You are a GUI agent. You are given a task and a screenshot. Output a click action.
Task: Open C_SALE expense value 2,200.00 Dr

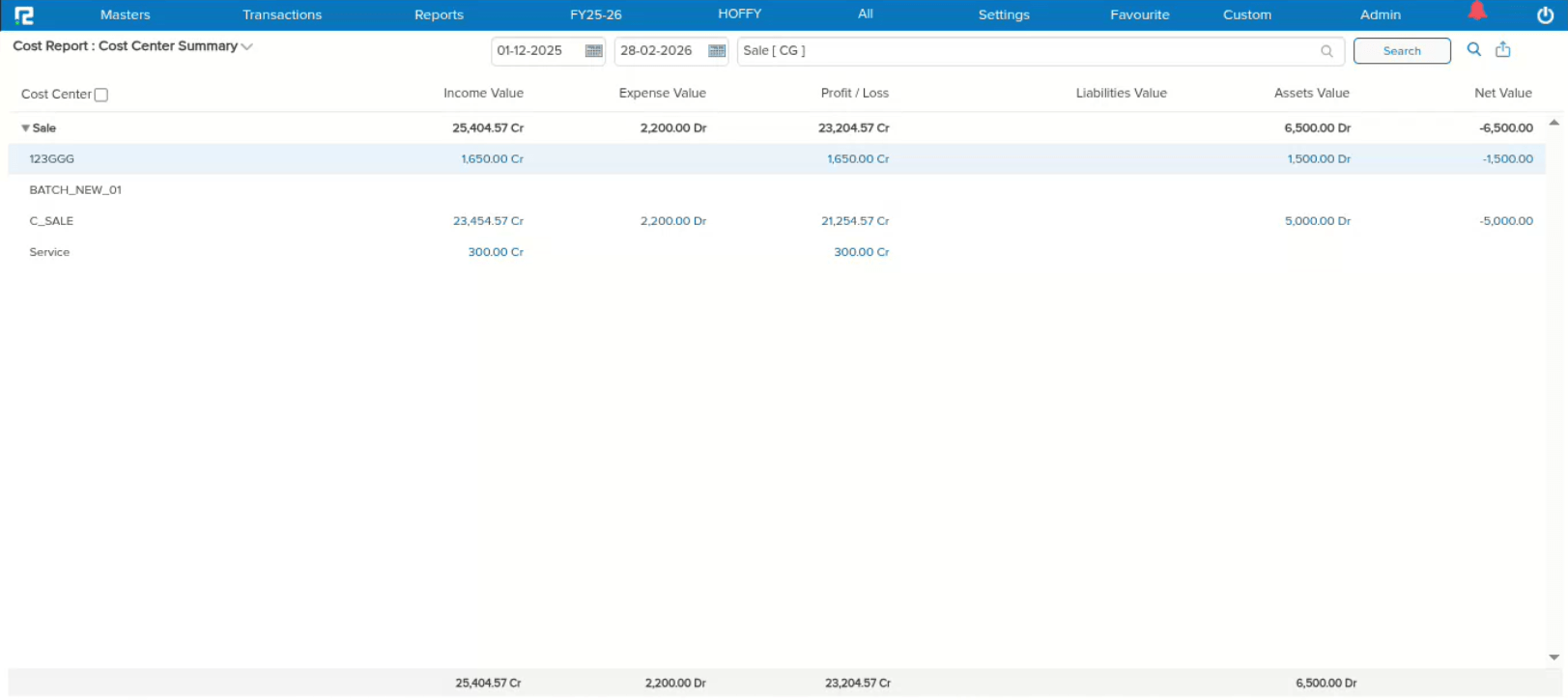[673, 221]
